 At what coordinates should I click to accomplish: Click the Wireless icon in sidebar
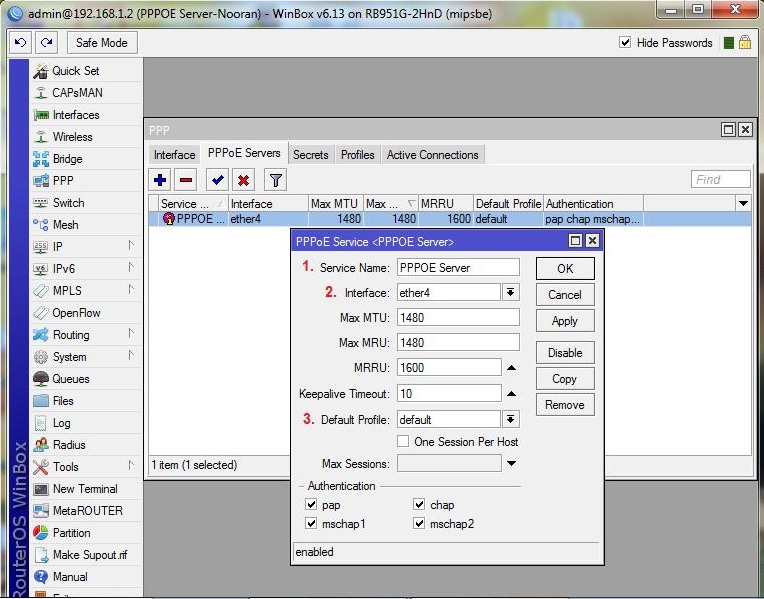[41, 137]
